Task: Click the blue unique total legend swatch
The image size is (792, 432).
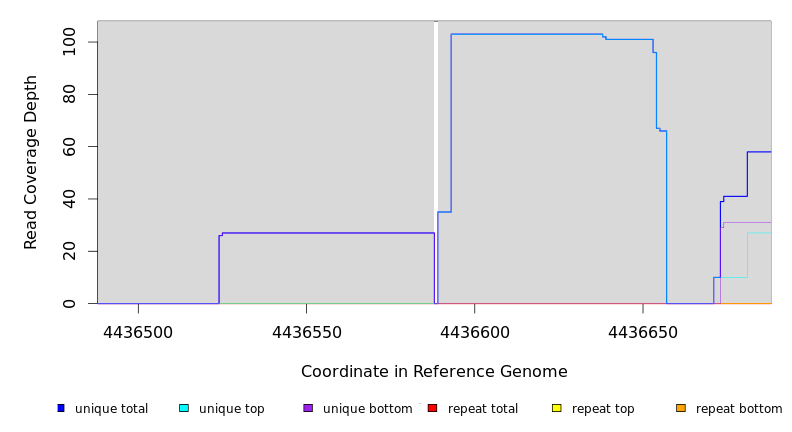Action: tap(61, 408)
